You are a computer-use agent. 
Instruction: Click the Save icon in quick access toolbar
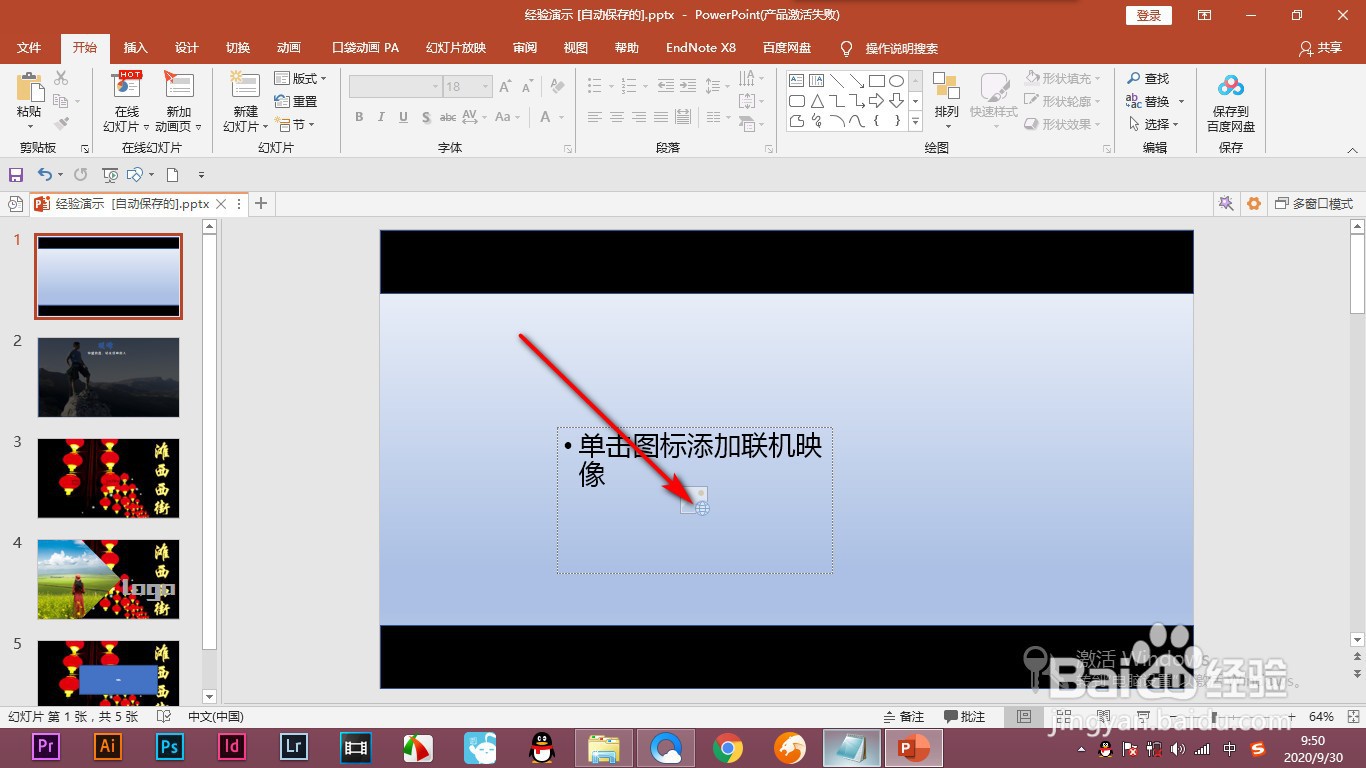(x=16, y=174)
